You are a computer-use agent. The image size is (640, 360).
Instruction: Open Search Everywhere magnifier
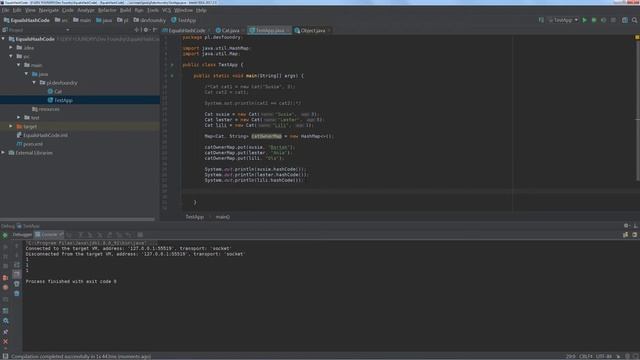[634, 20]
